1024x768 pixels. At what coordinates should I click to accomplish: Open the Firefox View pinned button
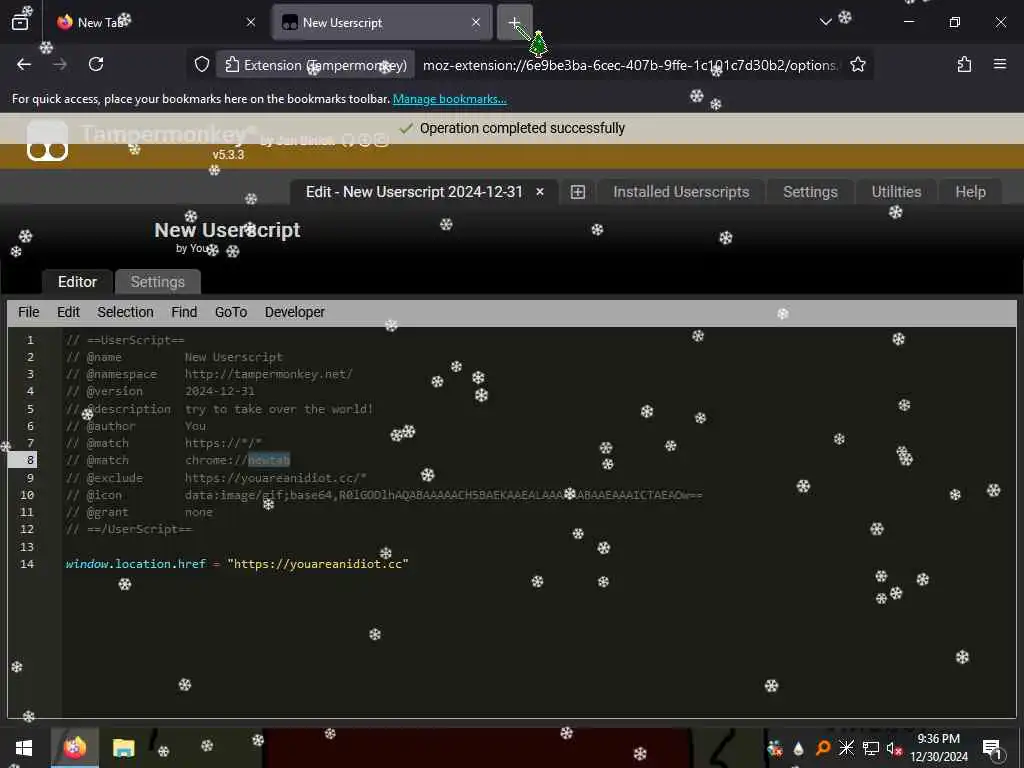point(20,22)
